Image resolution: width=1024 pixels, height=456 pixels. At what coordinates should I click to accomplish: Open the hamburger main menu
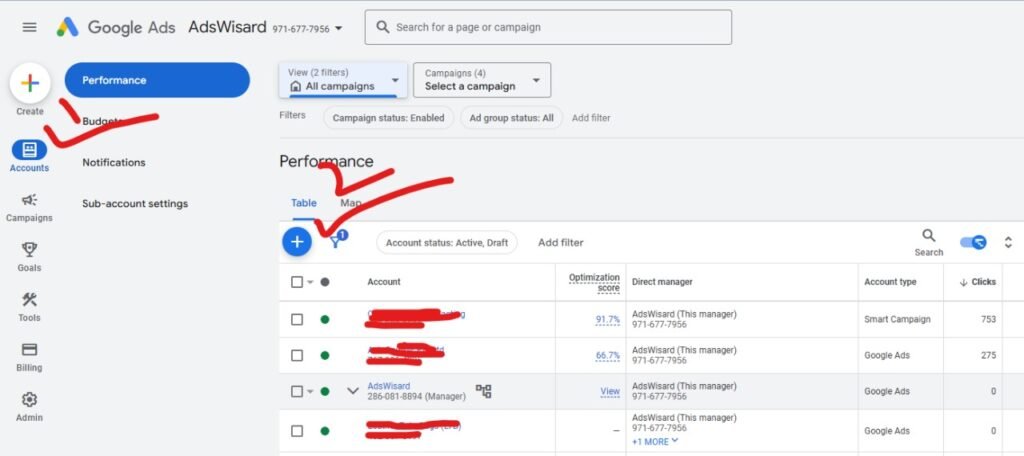click(x=30, y=27)
